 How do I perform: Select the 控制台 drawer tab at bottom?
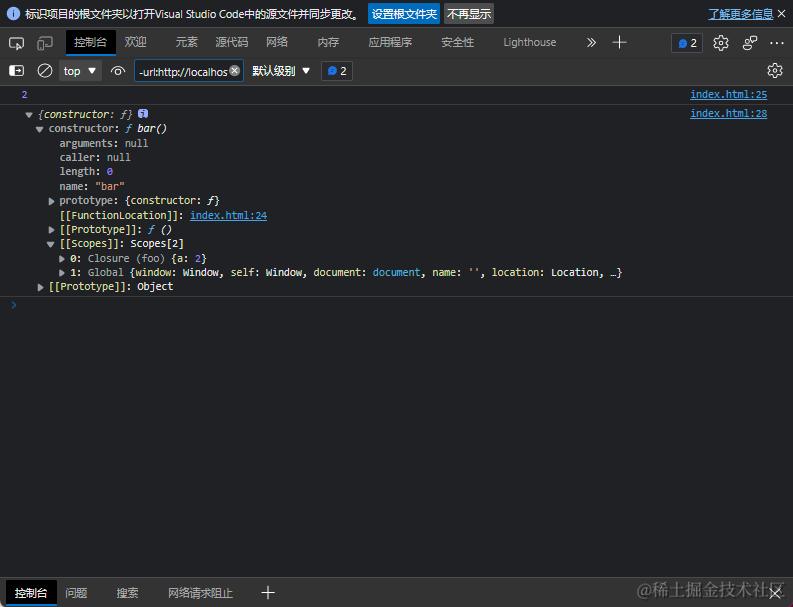(31, 593)
